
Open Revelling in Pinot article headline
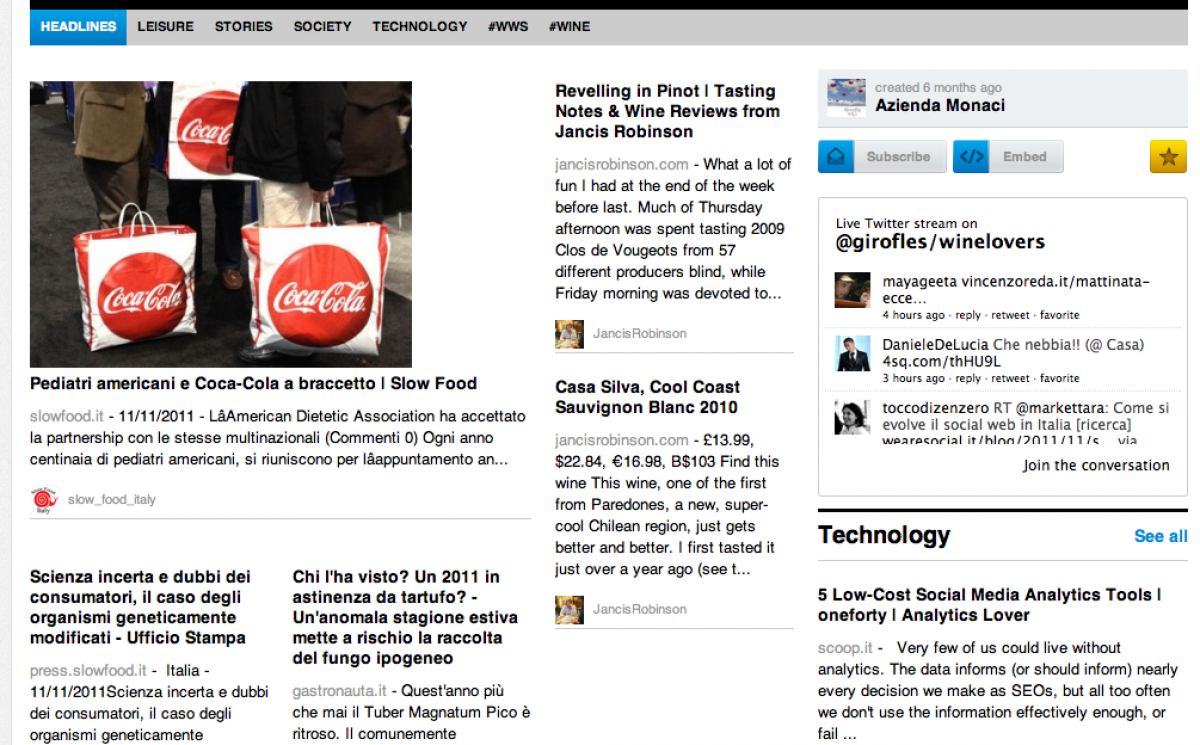tap(667, 111)
